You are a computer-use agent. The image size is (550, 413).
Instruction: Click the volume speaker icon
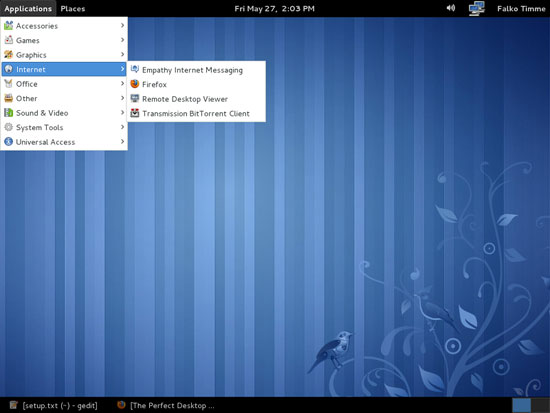[451, 8]
